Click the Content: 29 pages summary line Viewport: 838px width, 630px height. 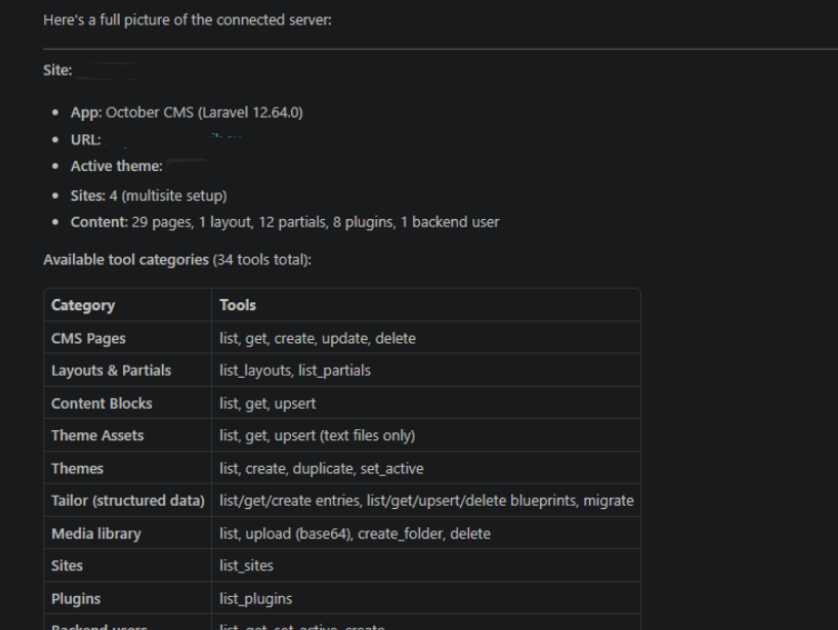click(x=285, y=222)
